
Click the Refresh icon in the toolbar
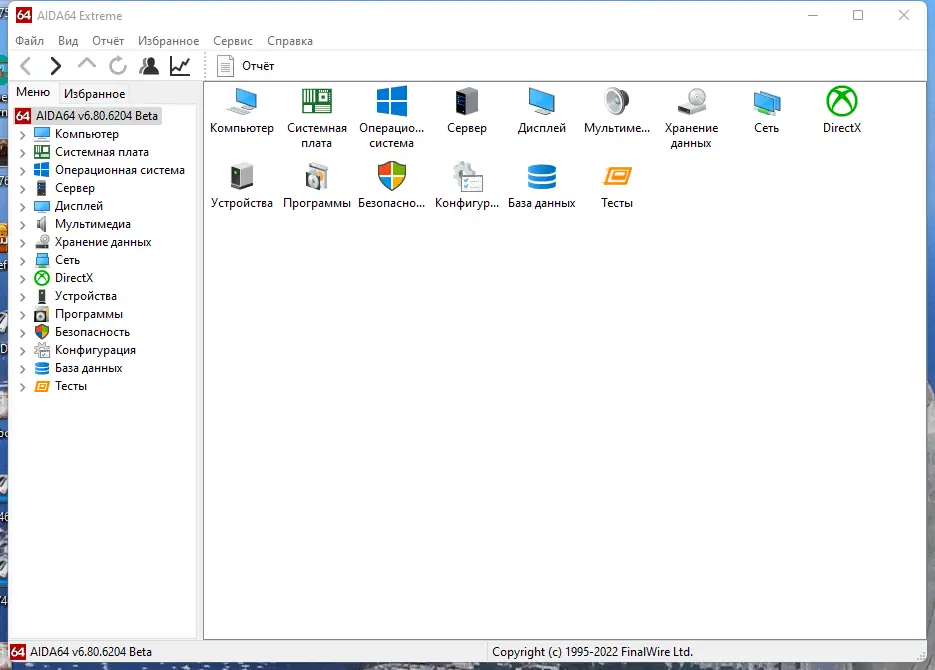click(118, 66)
